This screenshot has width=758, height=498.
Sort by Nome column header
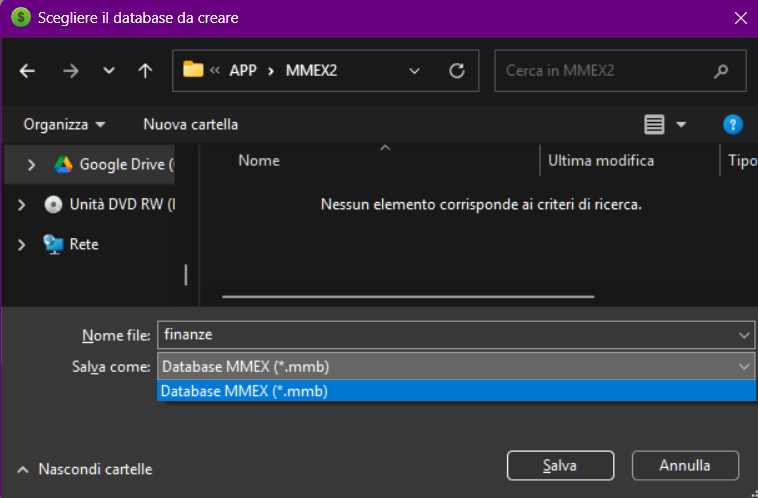[259, 161]
